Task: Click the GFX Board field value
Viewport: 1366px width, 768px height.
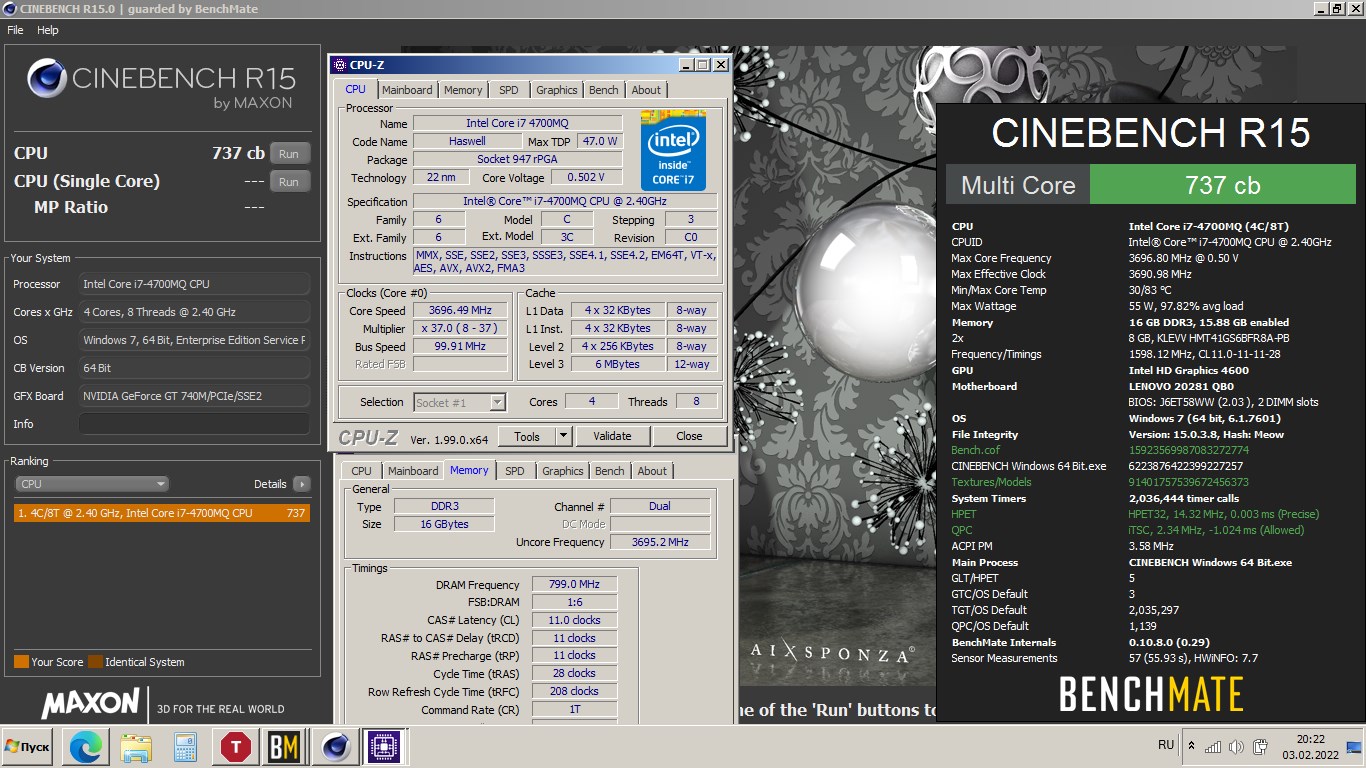Action: 193,396
